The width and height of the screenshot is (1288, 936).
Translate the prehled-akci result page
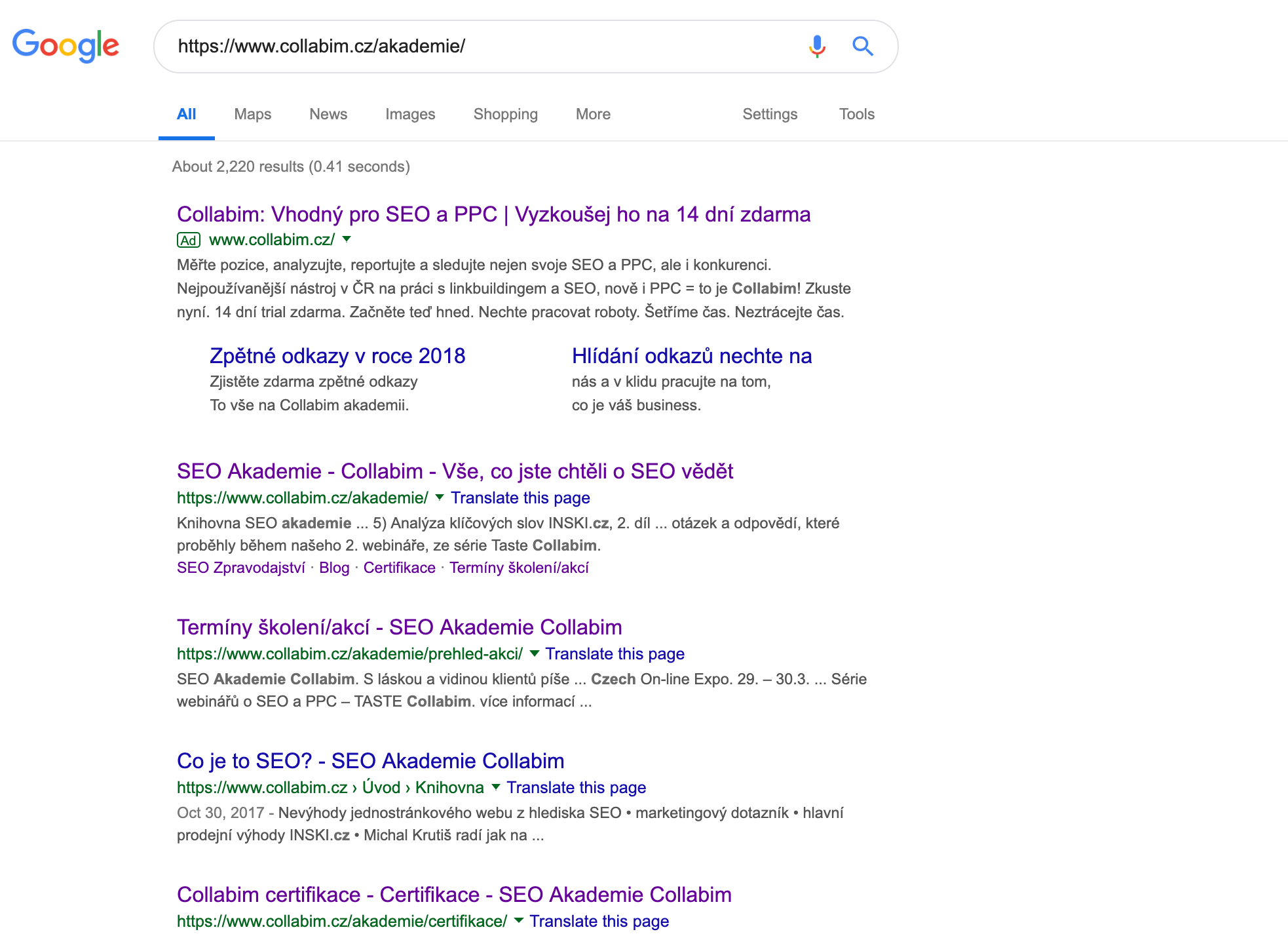click(615, 654)
